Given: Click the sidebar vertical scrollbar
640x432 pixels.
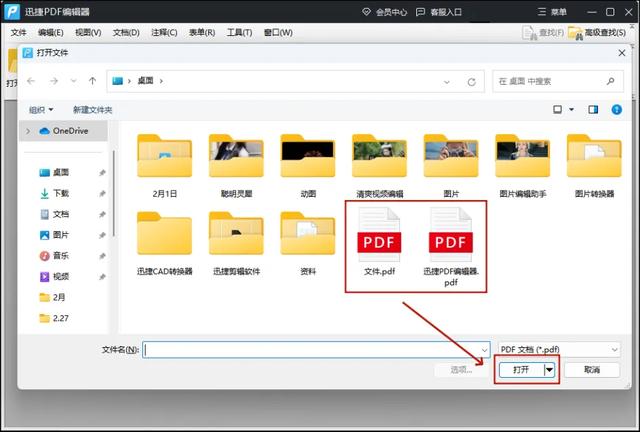Looking at the screenshot, I should point(114,194).
